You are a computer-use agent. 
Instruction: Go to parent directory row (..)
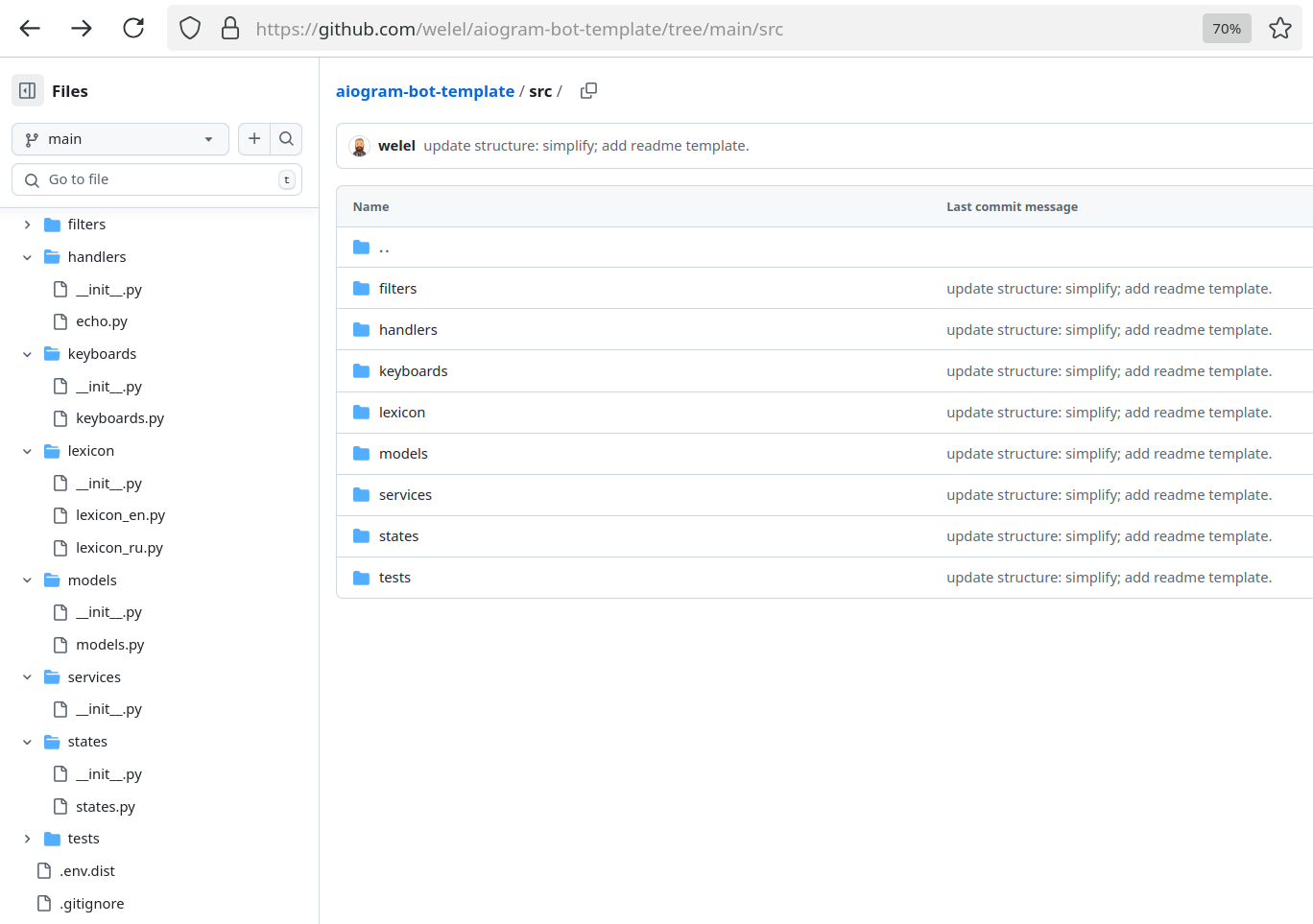click(x=384, y=248)
